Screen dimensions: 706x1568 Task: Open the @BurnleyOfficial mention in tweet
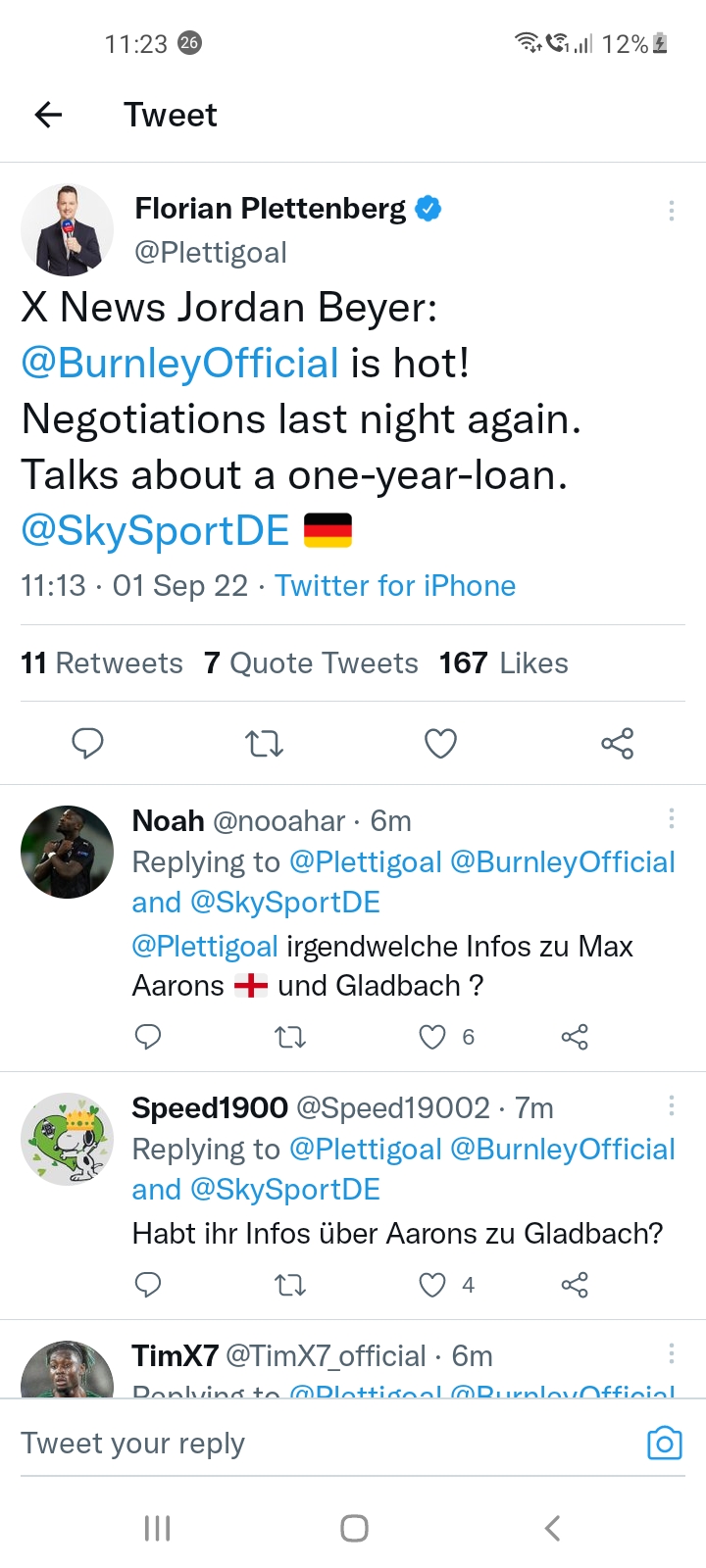[x=179, y=363]
